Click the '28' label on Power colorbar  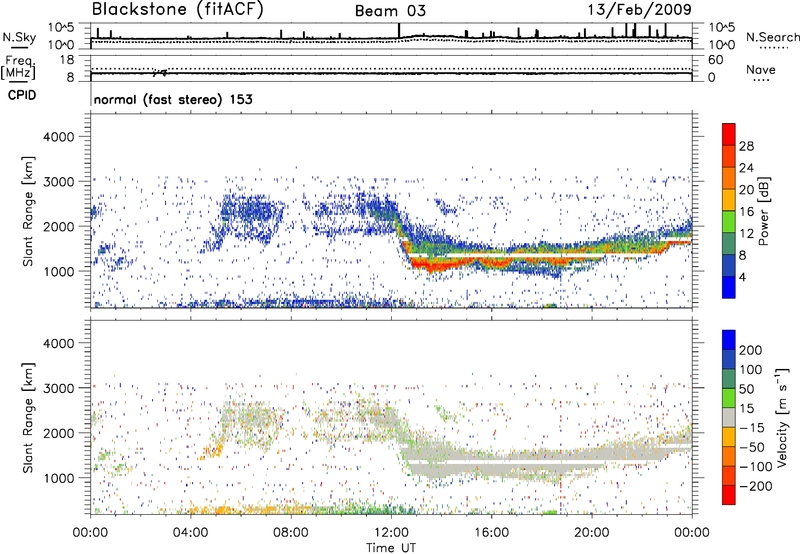(x=746, y=146)
